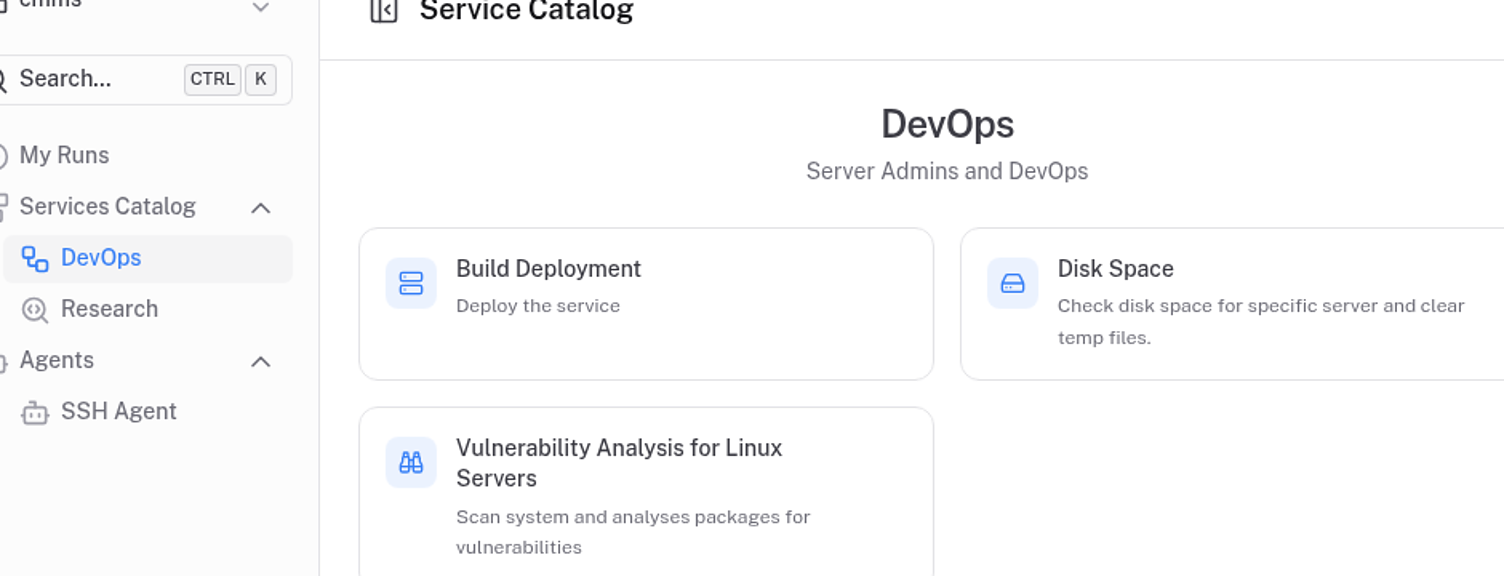
Task: Click the K key hint badge
Action: click(260, 79)
